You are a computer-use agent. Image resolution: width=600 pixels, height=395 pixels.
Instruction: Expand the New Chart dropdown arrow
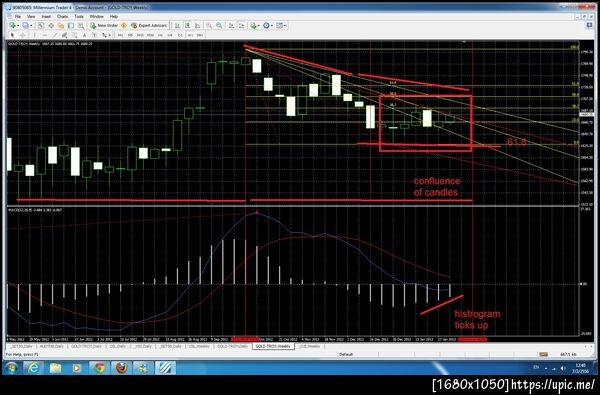(x=18, y=26)
